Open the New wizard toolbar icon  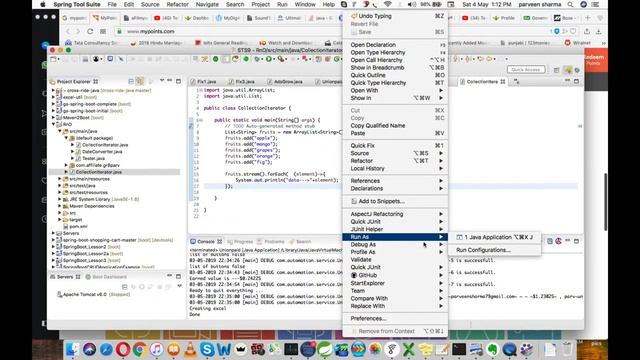point(53,59)
